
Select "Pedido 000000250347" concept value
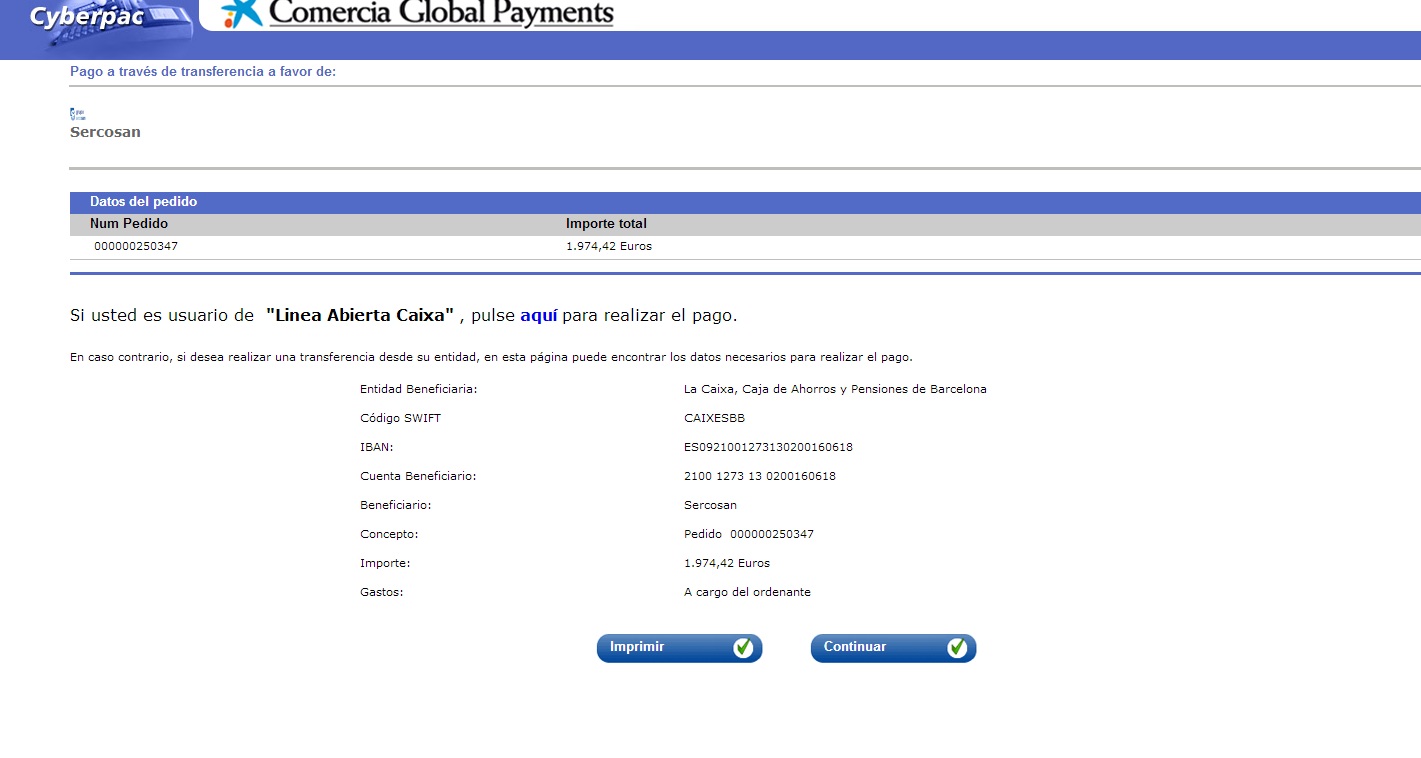[749, 534]
